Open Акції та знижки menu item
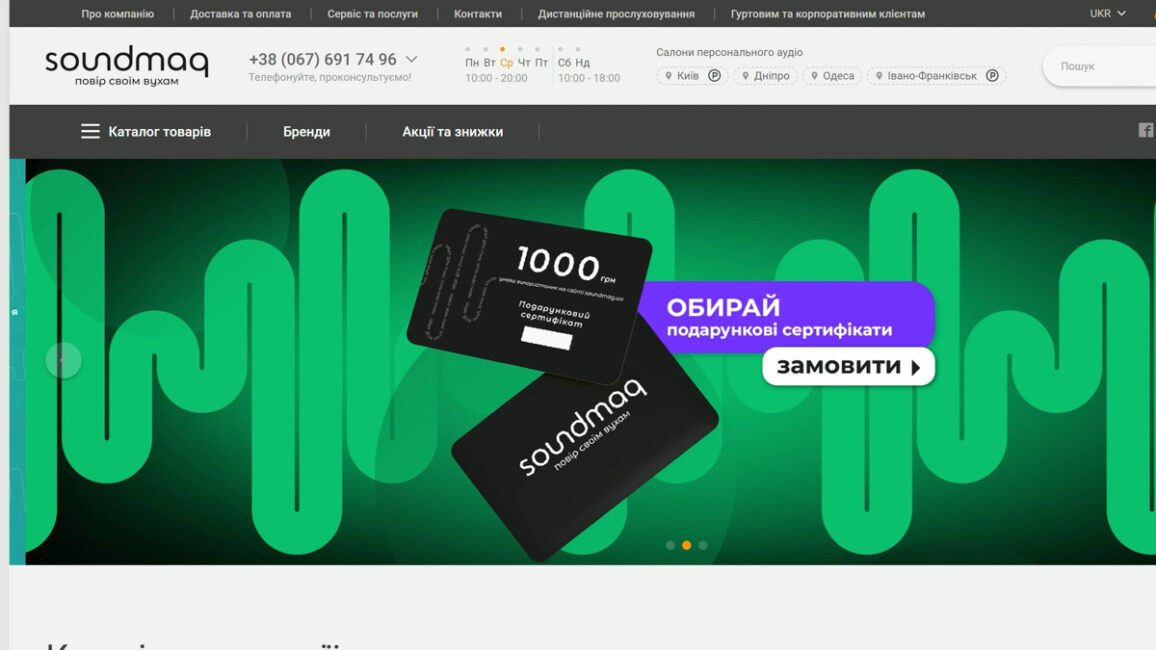 pyautogui.click(x=453, y=131)
